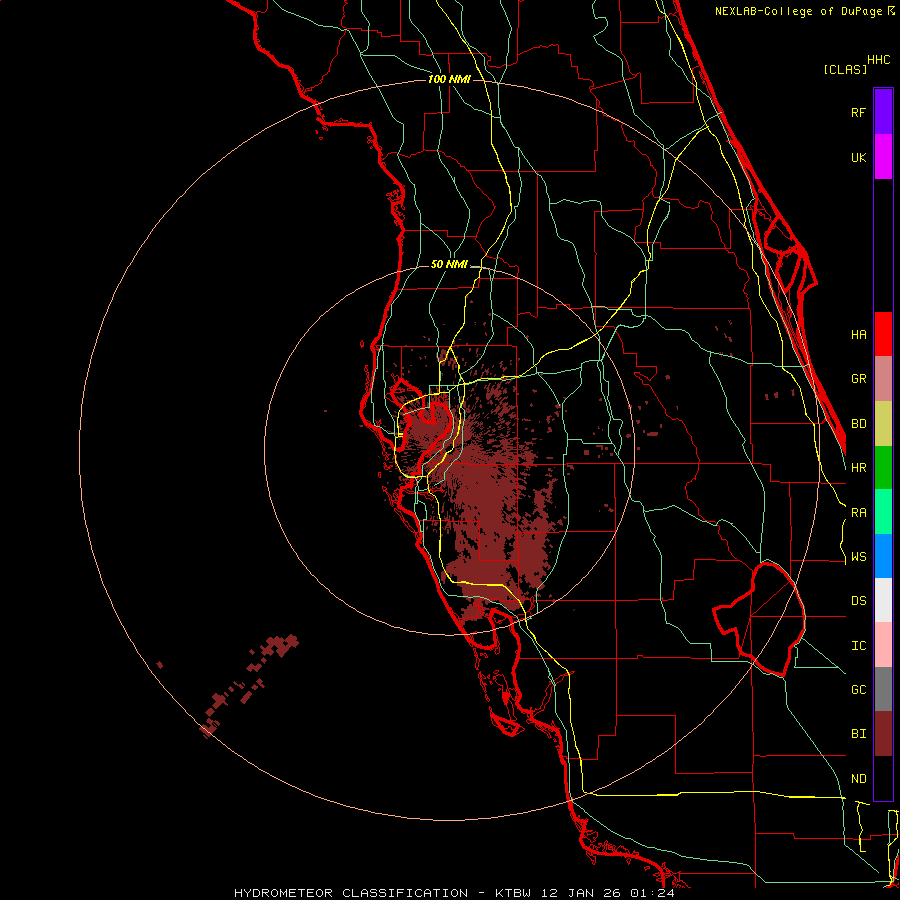Click the BI legend label
Image resolution: width=900 pixels, height=900 pixels.
coord(858,734)
